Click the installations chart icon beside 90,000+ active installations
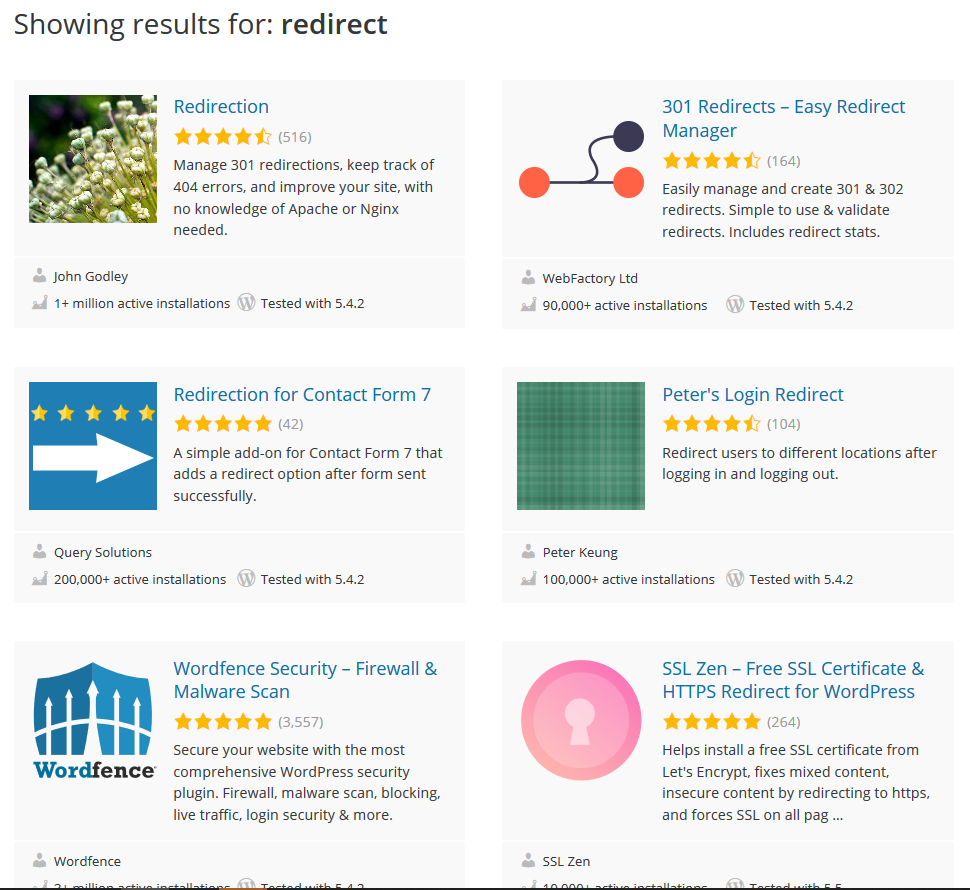 click(x=528, y=305)
